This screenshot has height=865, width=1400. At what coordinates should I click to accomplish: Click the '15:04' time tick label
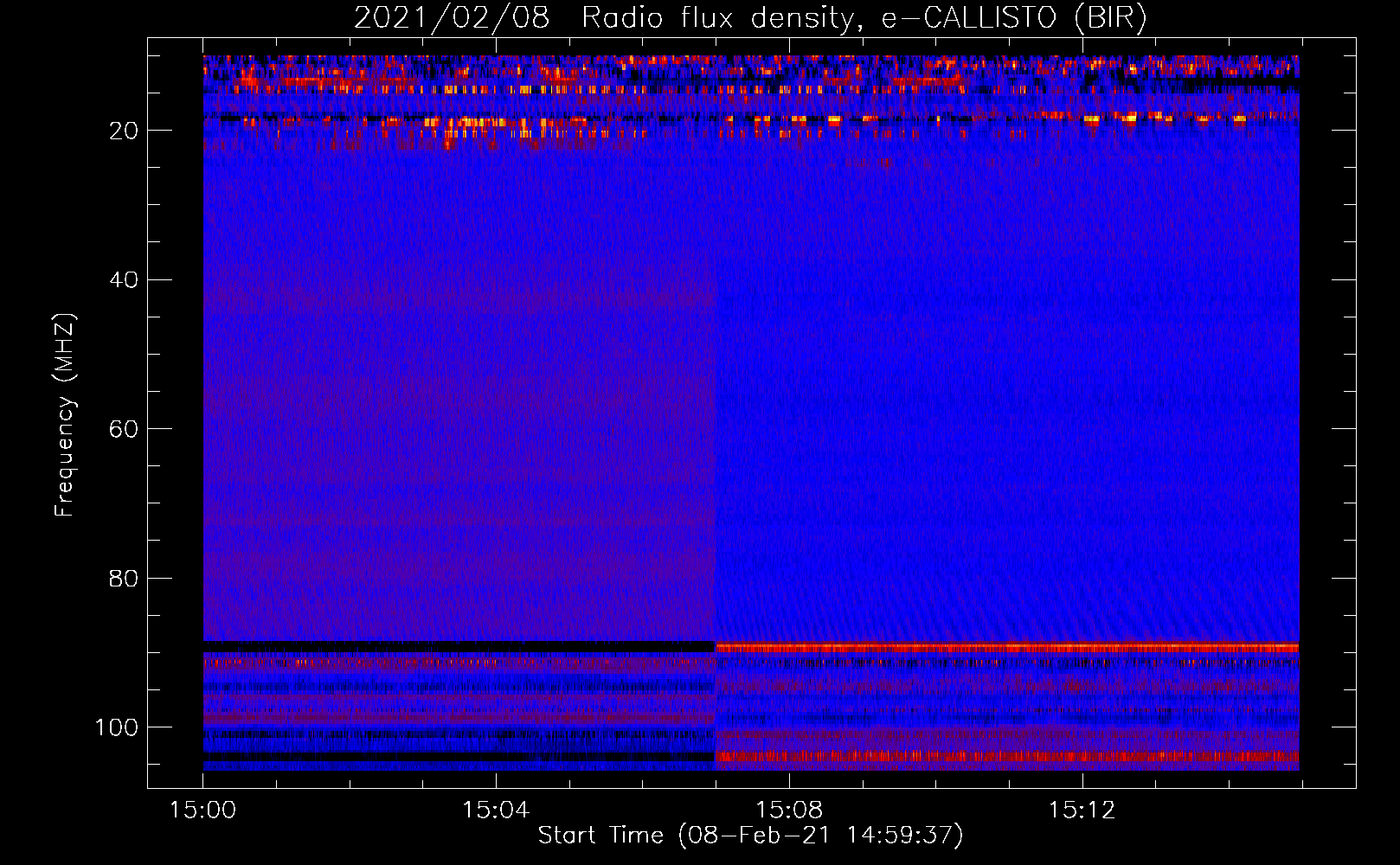coord(496,810)
